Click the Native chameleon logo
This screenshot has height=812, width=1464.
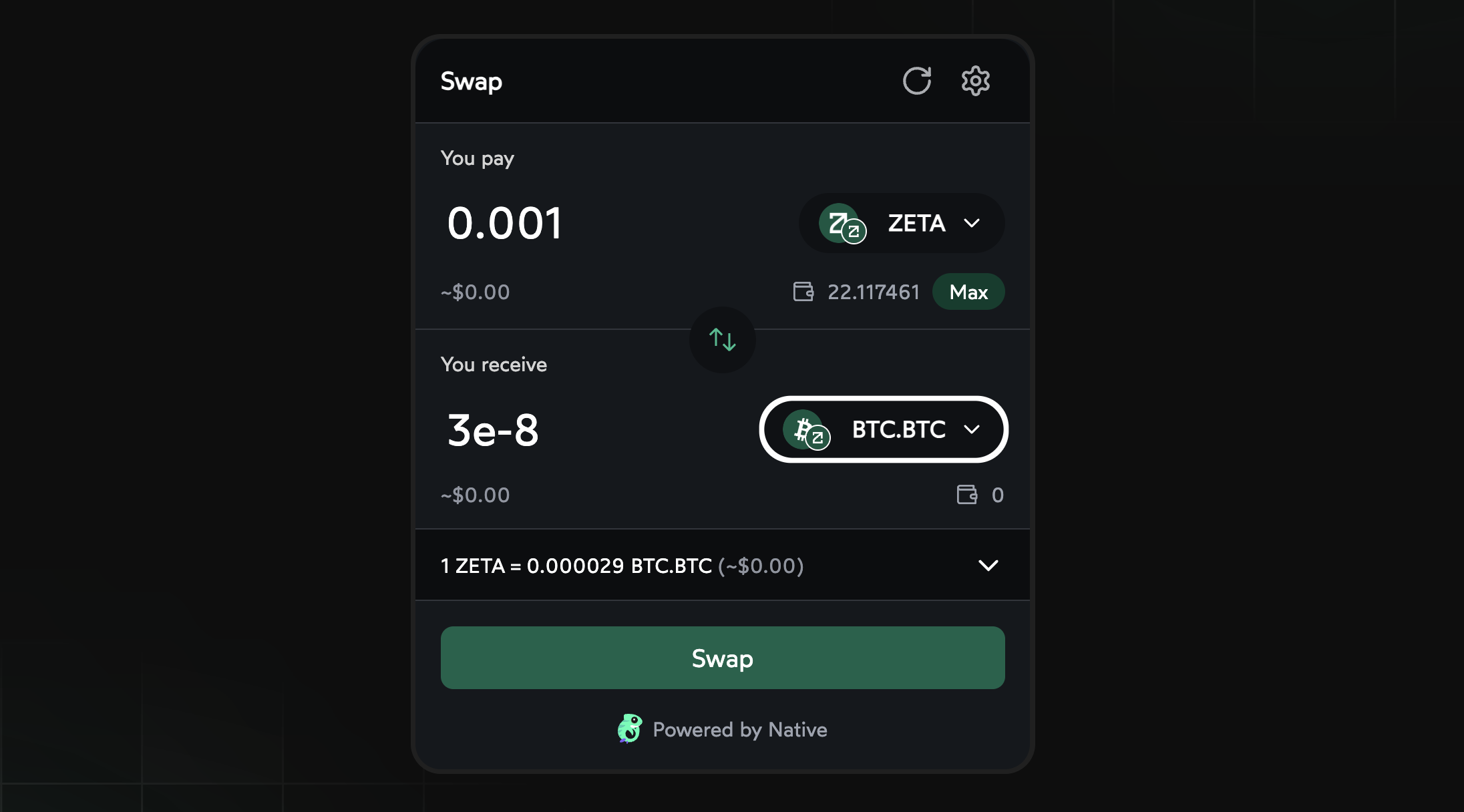629,729
